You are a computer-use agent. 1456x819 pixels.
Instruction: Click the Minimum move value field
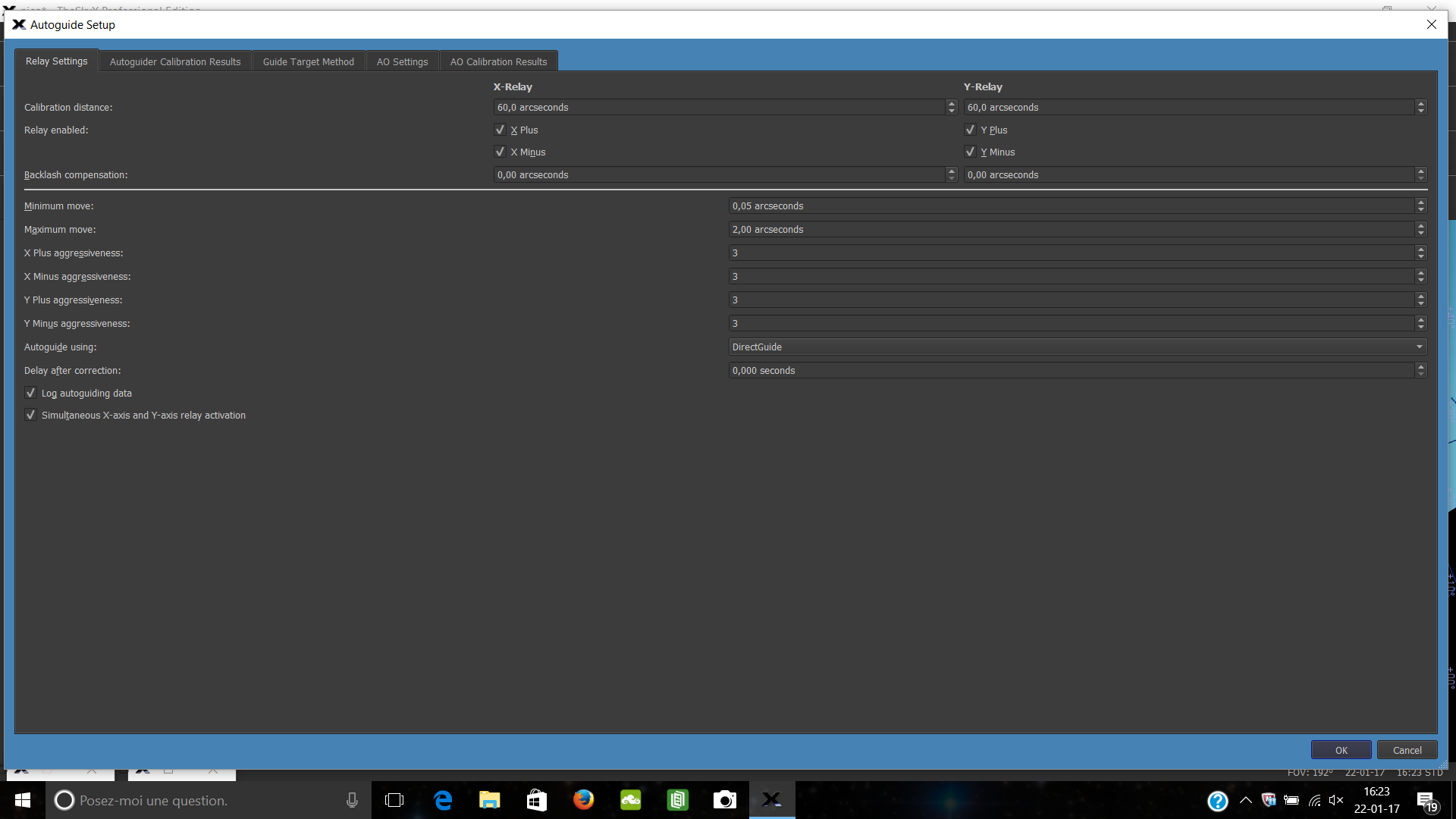click(x=1069, y=206)
